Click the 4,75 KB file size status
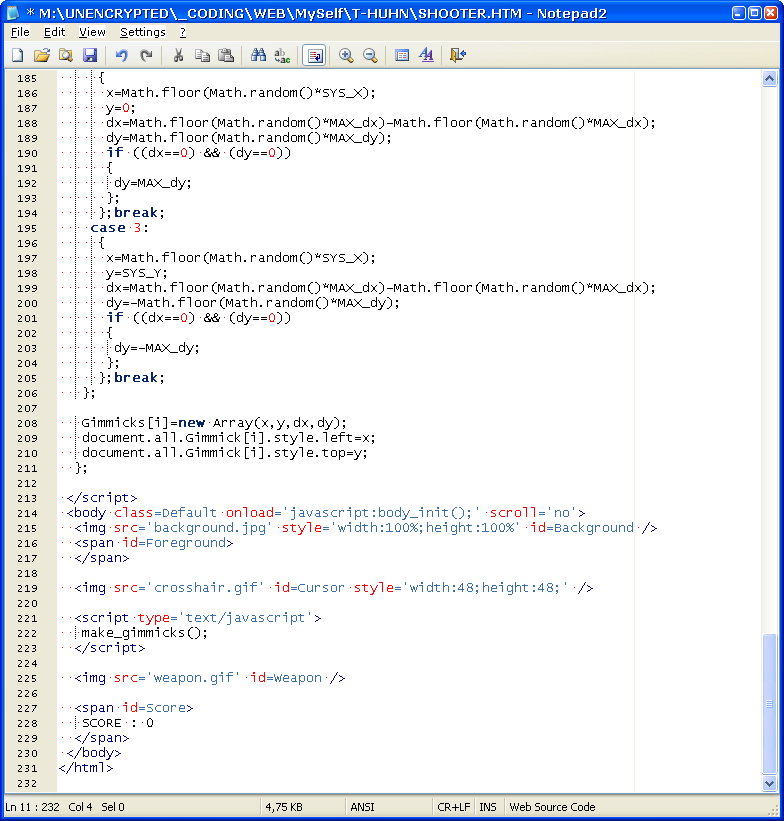 [284, 807]
